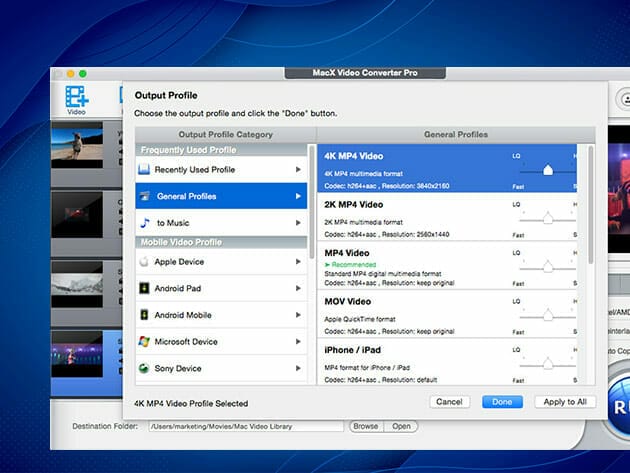Click the Cancel button
This screenshot has height=473, width=630.
tap(449, 402)
